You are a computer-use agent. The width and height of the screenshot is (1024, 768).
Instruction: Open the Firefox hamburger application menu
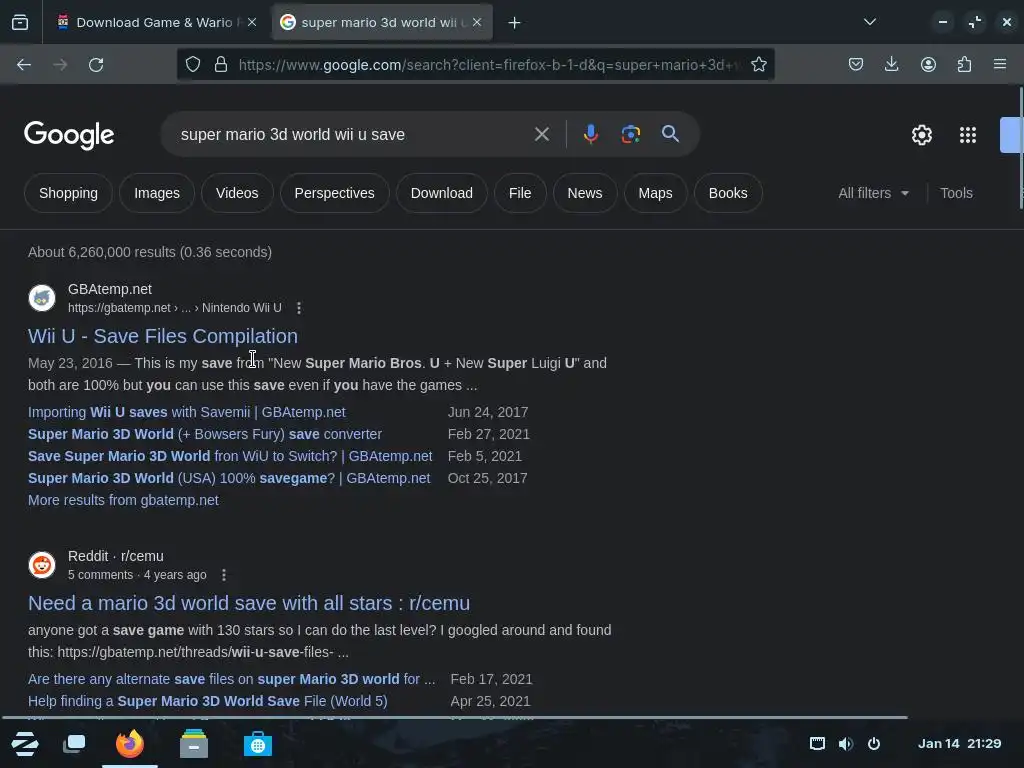click(1000, 64)
